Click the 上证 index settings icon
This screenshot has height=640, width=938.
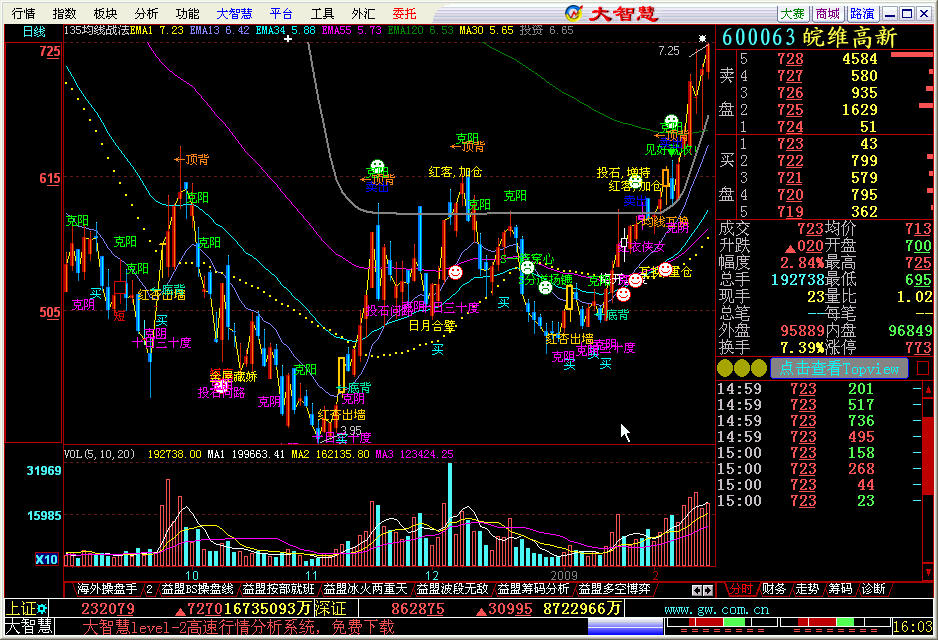point(42,609)
